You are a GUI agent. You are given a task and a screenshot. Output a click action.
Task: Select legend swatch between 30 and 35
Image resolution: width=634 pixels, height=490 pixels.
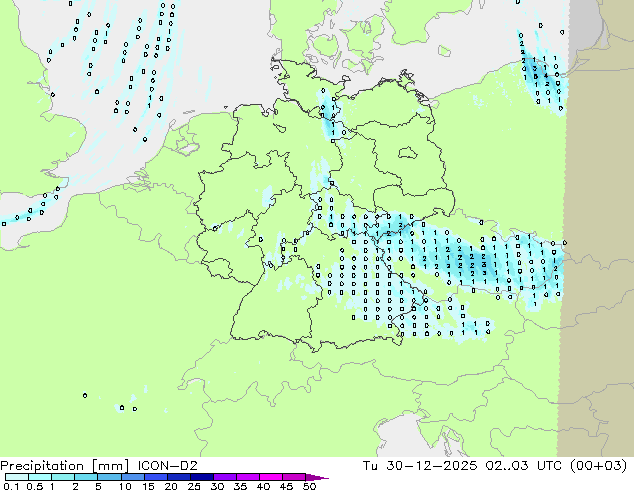(224, 477)
